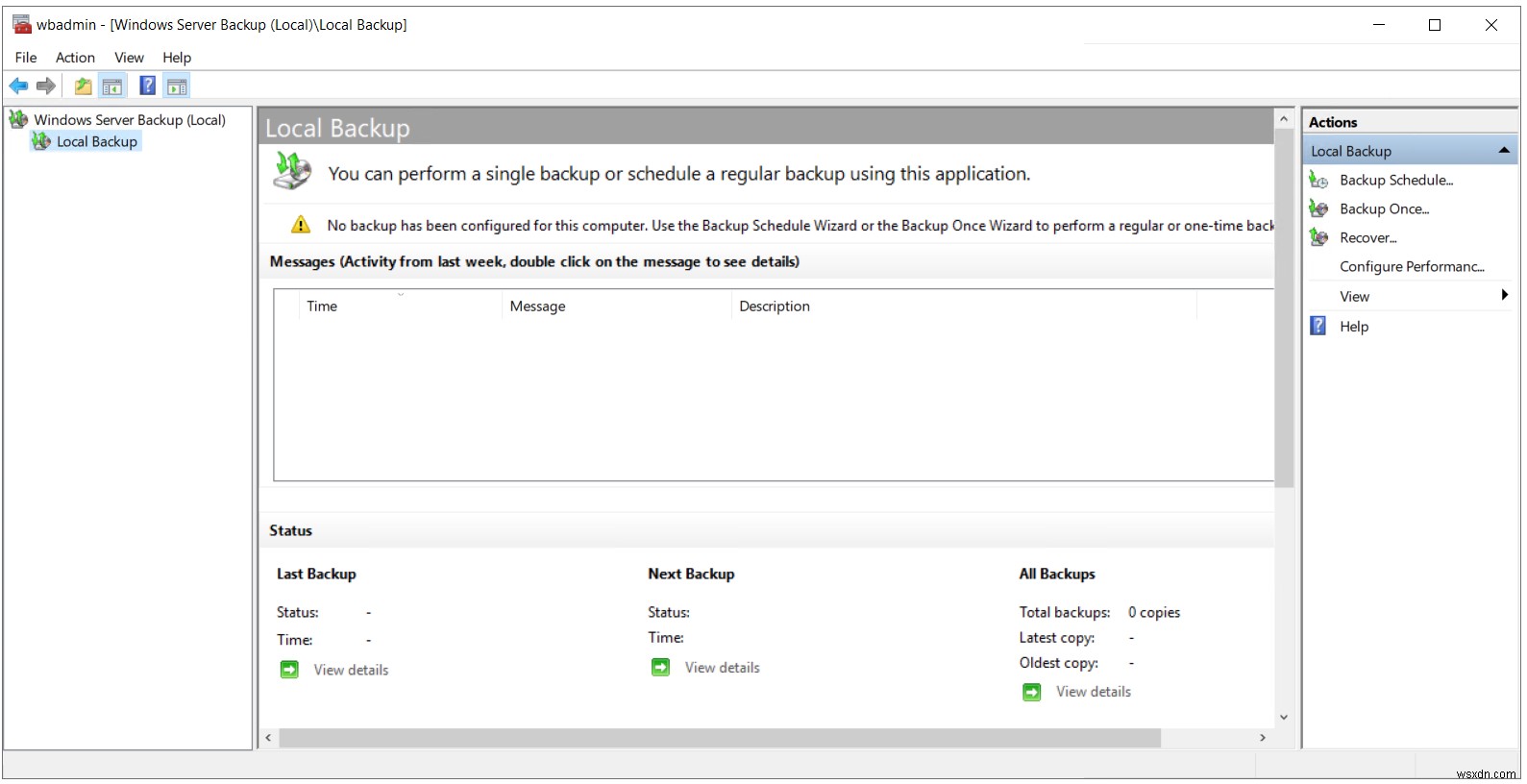Click the '0 copies' total backups value
The height and width of the screenshot is (784, 1527).
pyautogui.click(x=1154, y=613)
